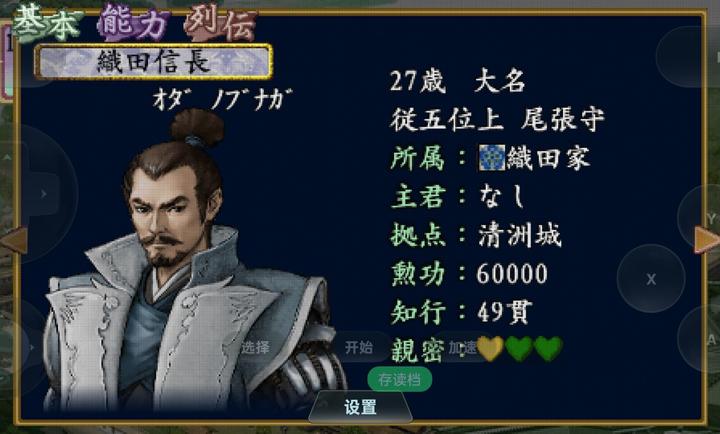The width and height of the screenshot is (720, 434).
Task: Tap the 选择 select button
Action: [256, 347]
